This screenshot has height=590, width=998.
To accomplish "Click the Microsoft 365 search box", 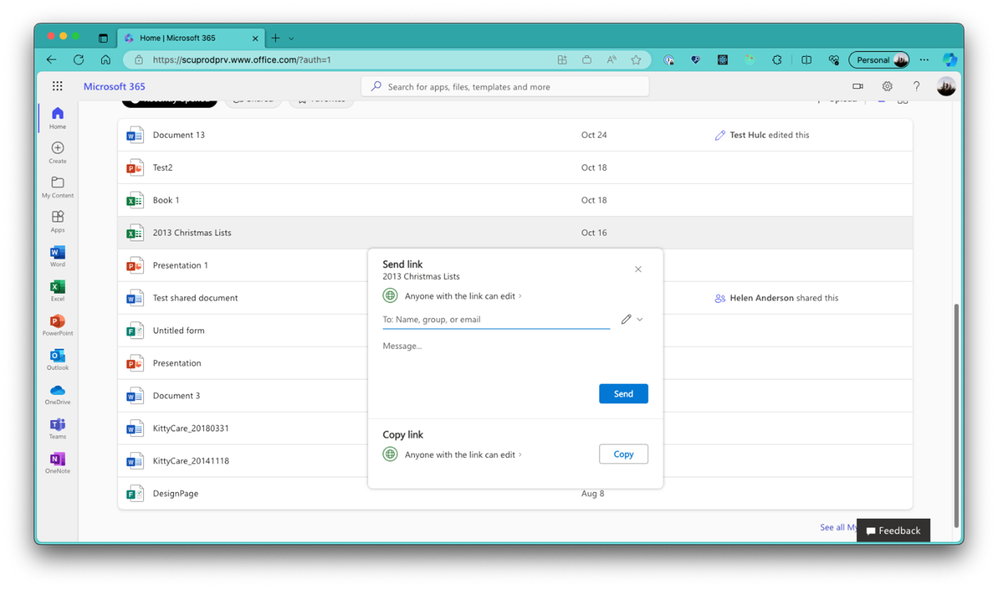I will [505, 87].
